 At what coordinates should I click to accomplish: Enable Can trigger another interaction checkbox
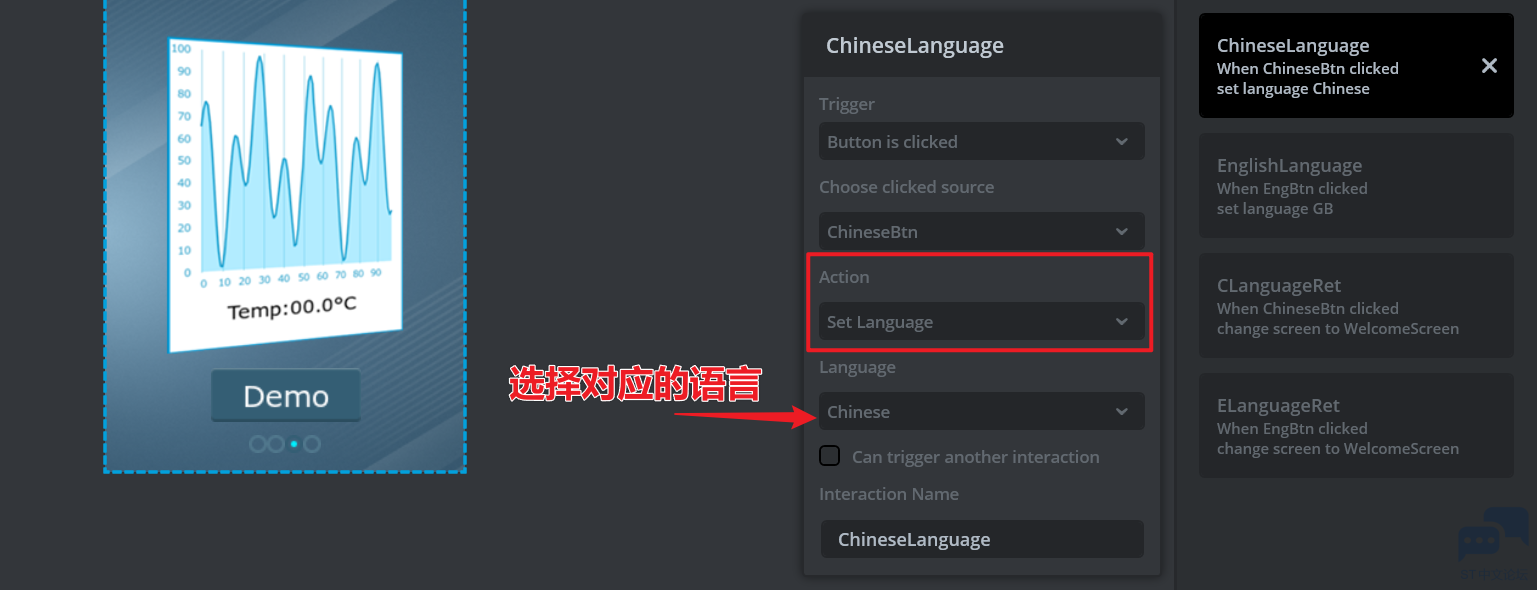[829, 456]
